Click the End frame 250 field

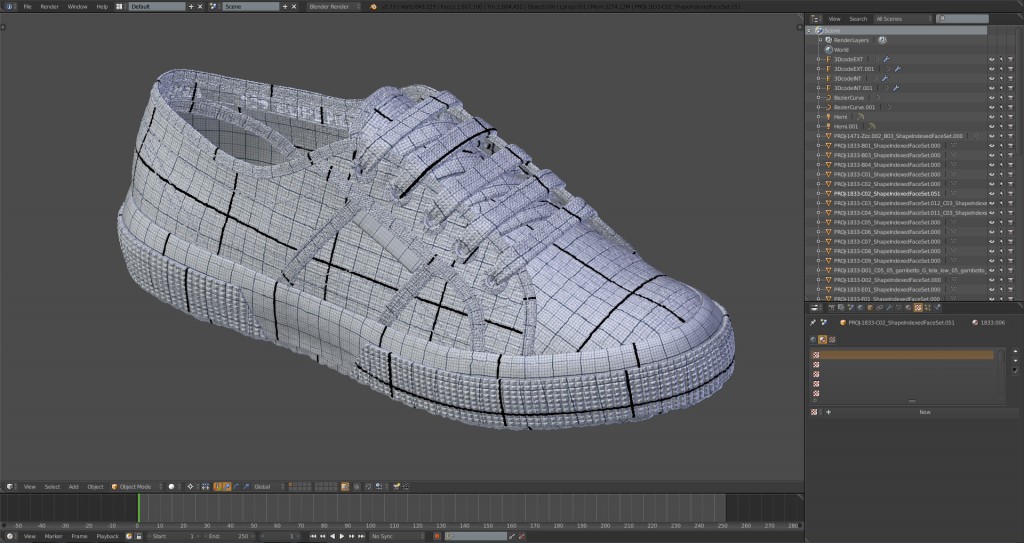coord(230,536)
